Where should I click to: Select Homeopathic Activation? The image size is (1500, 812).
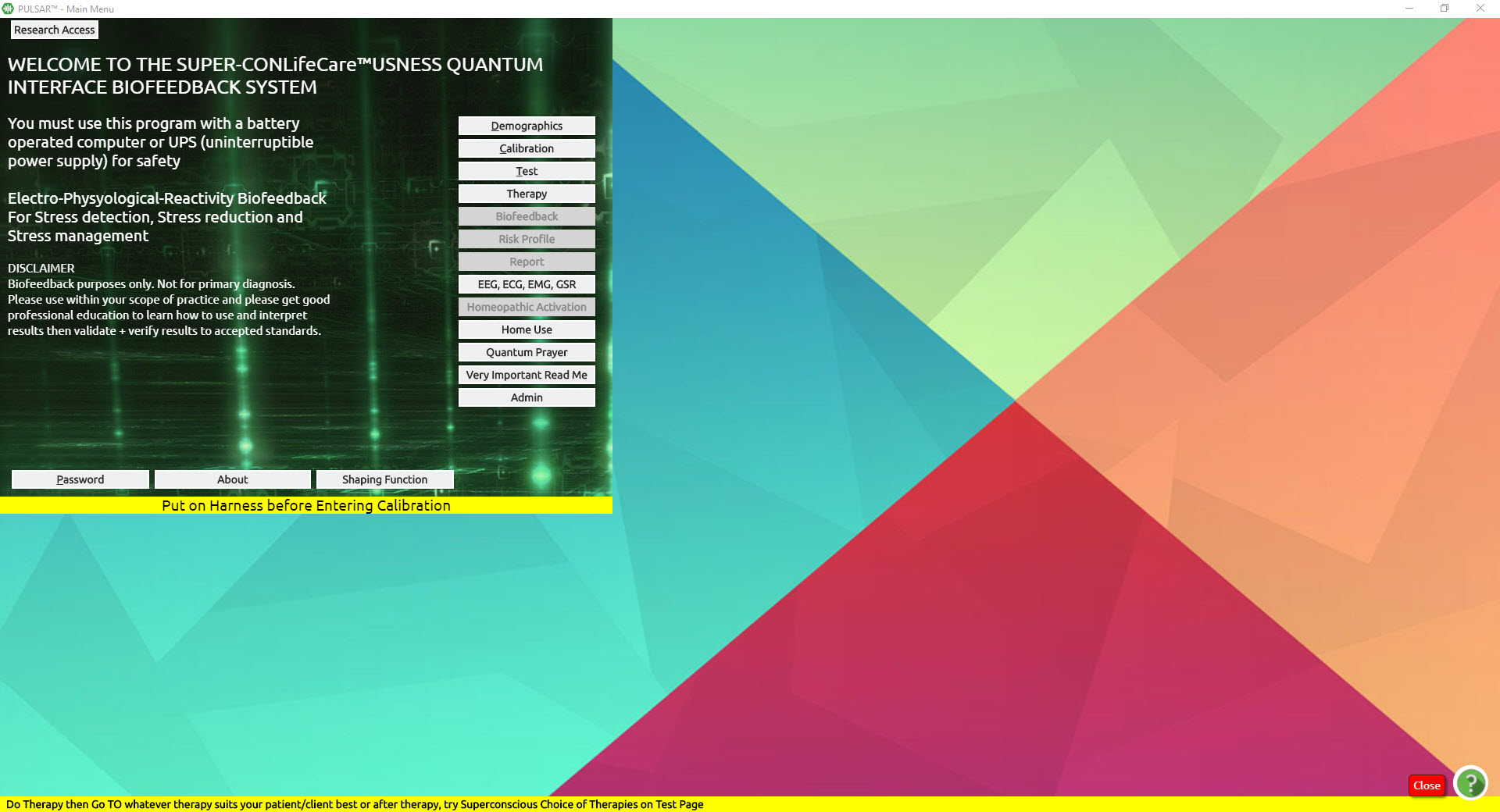[527, 307]
